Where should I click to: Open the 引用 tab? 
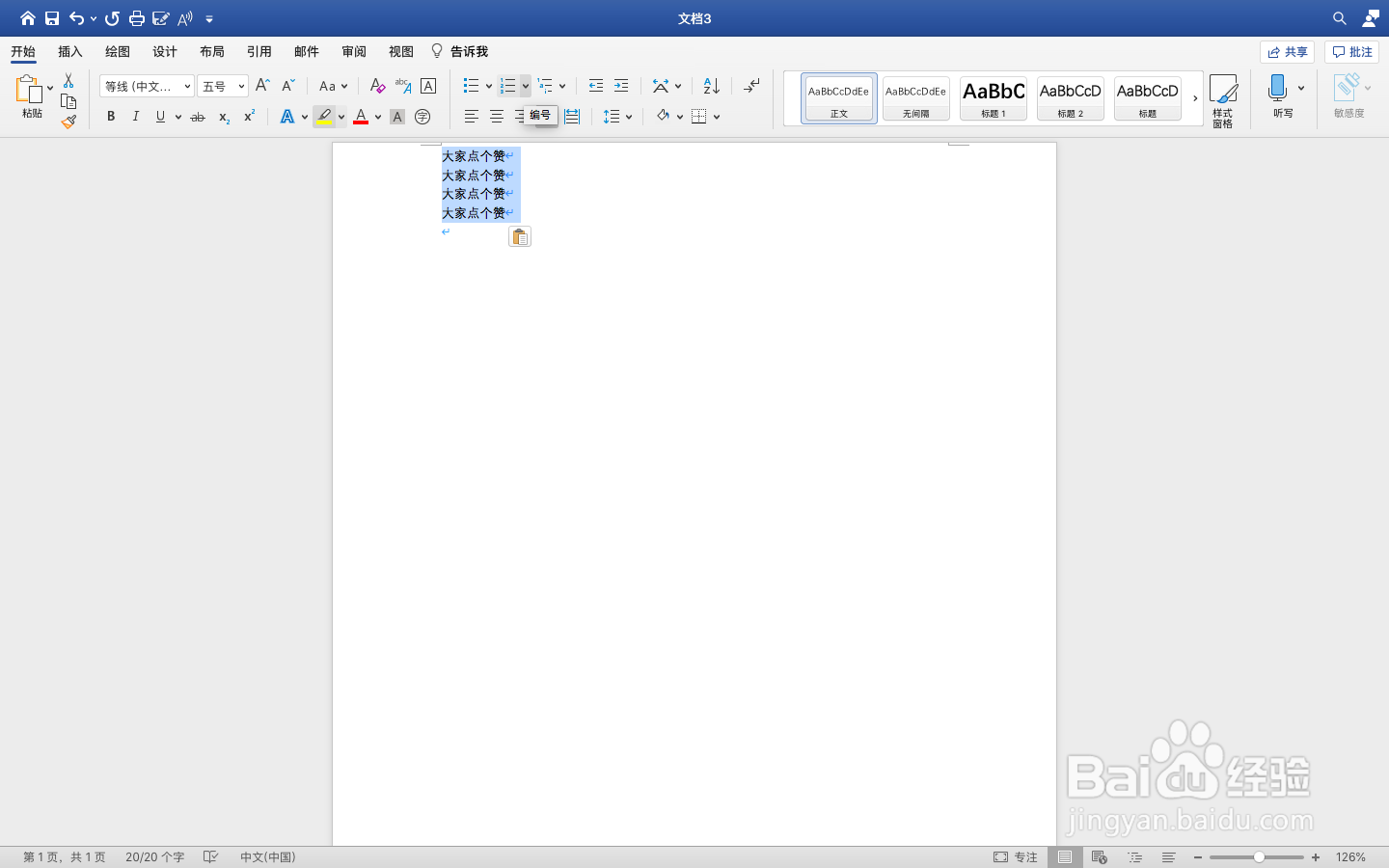(x=259, y=51)
